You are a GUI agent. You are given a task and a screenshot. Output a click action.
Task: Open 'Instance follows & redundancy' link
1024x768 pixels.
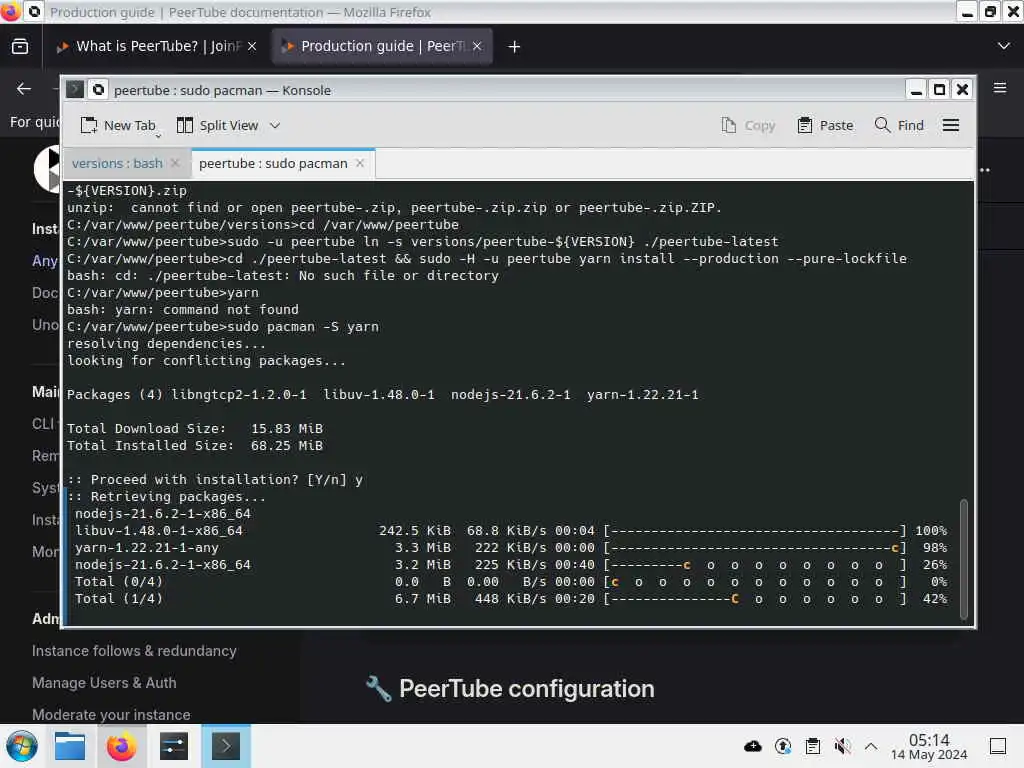coord(134,651)
